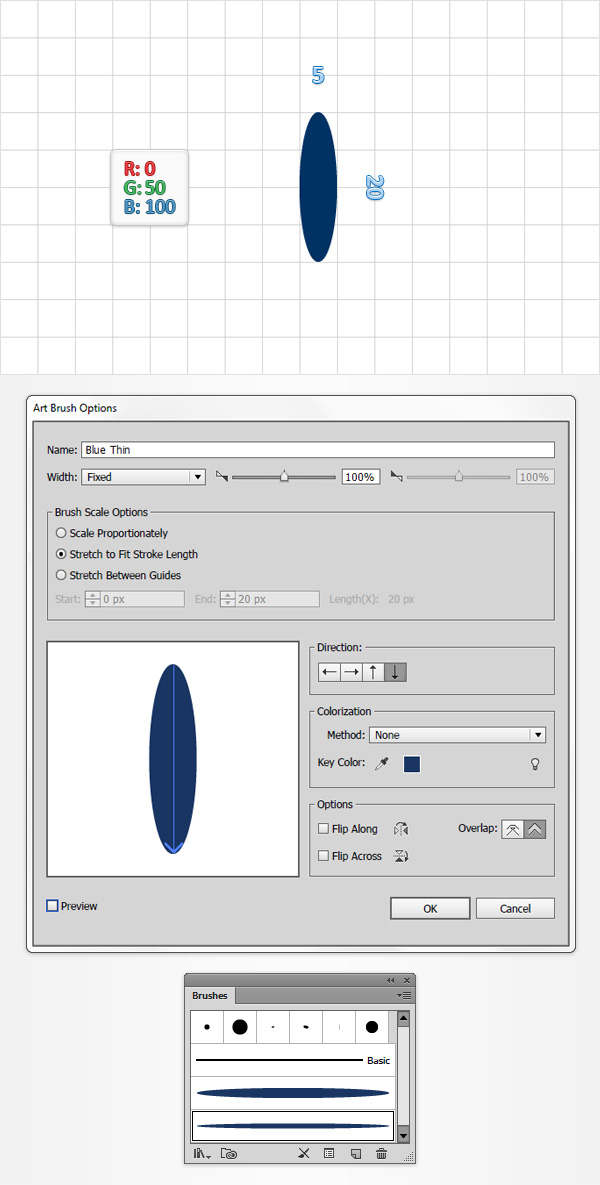The height and width of the screenshot is (1185, 600).
Task: Create a new brush
Action: [356, 1154]
